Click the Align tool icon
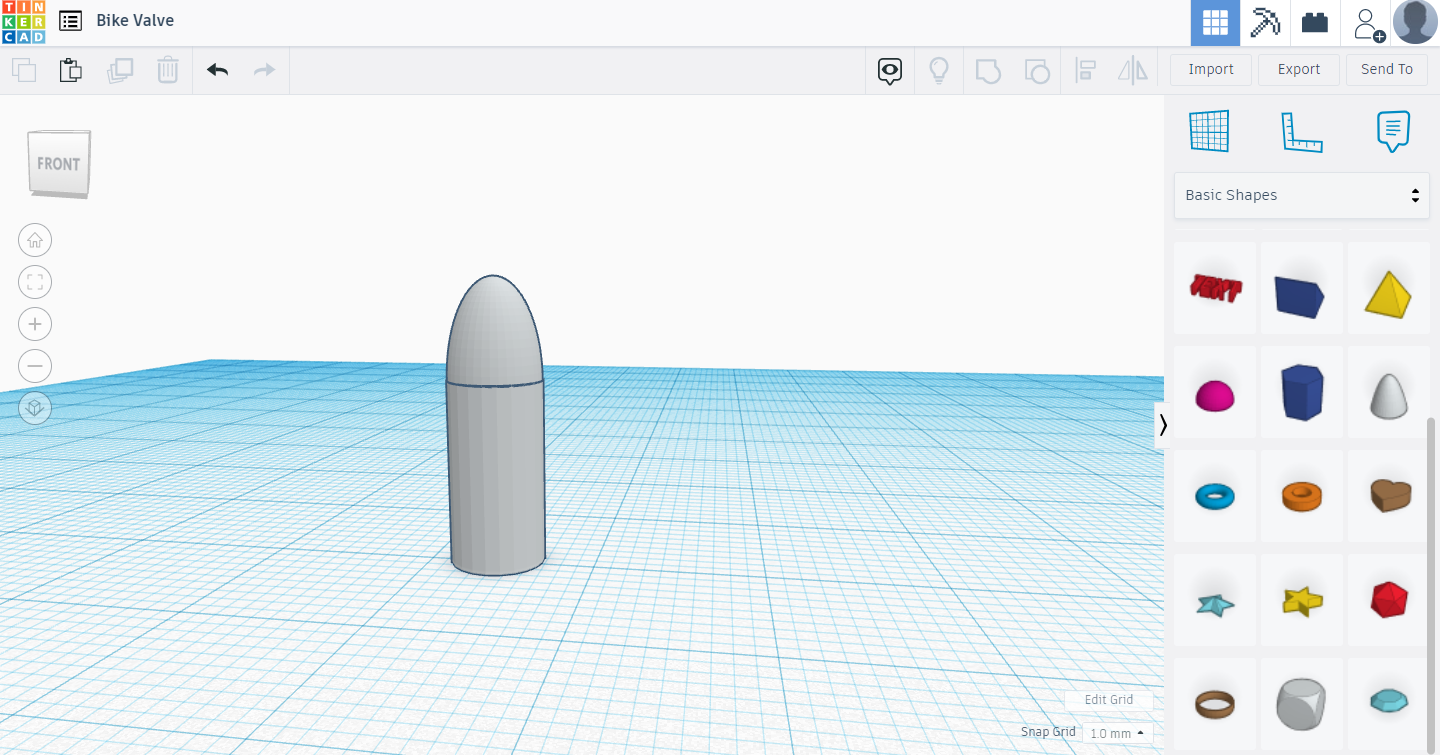Image resolution: width=1440 pixels, height=755 pixels. tap(1085, 70)
